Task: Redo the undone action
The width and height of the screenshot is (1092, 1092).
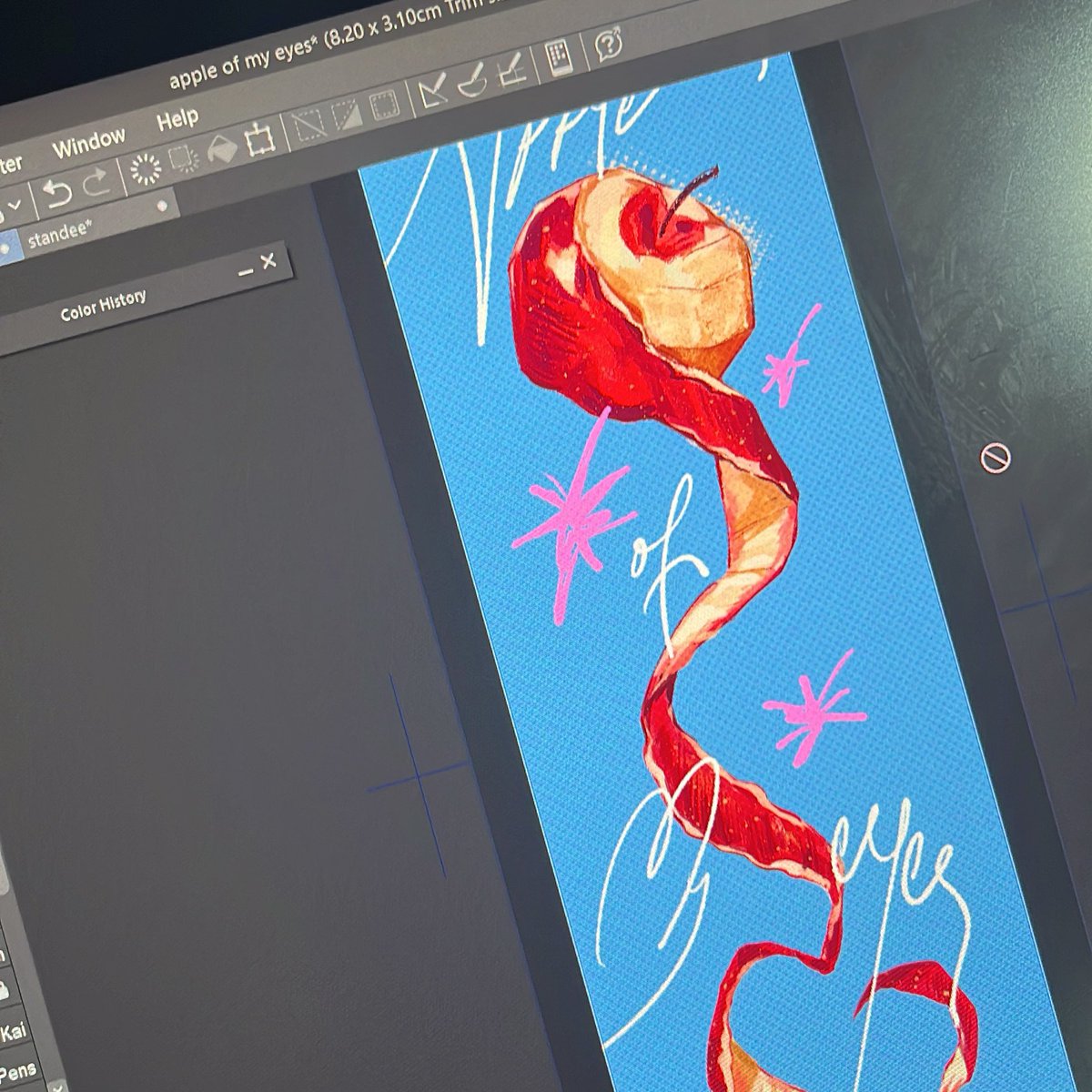Action: (96, 185)
